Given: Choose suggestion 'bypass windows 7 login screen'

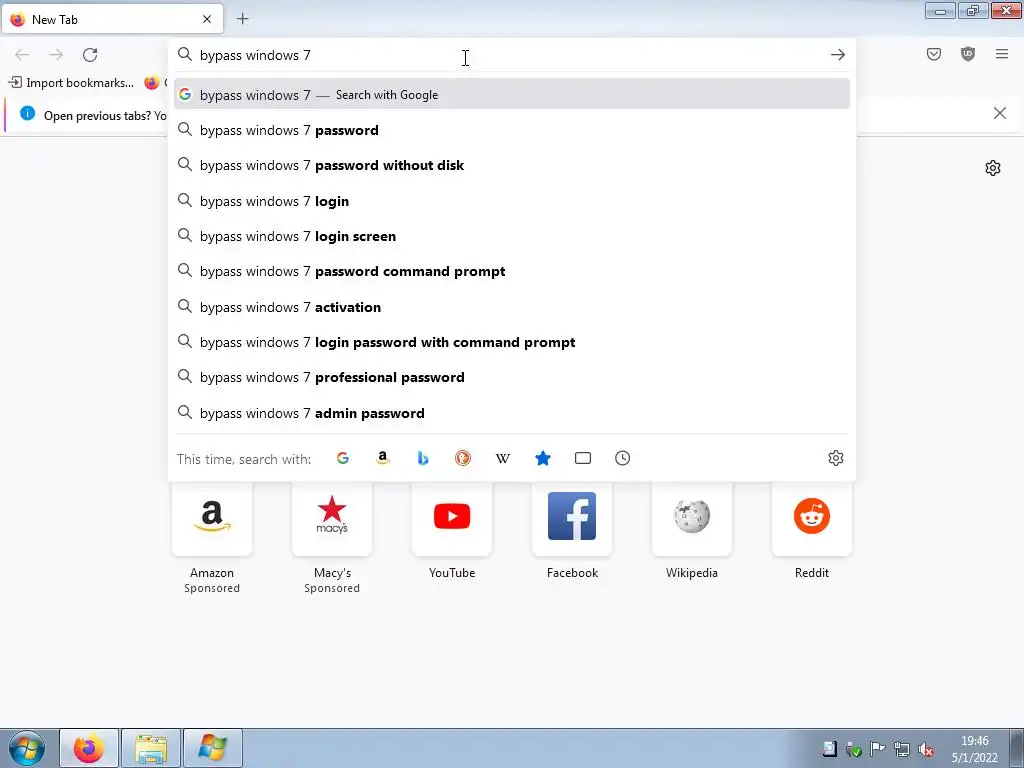Looking at the screenshot, I should click(512, 236).
